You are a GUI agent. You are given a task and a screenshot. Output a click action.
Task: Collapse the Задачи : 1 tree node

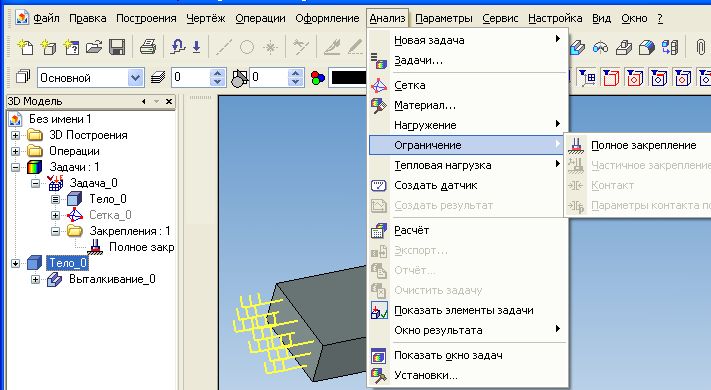pos(15,167)
